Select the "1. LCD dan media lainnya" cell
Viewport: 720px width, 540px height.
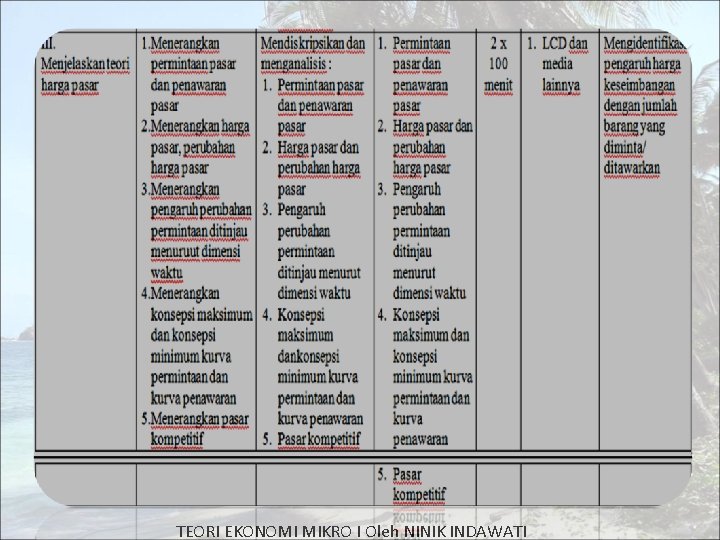coord(560,240)
